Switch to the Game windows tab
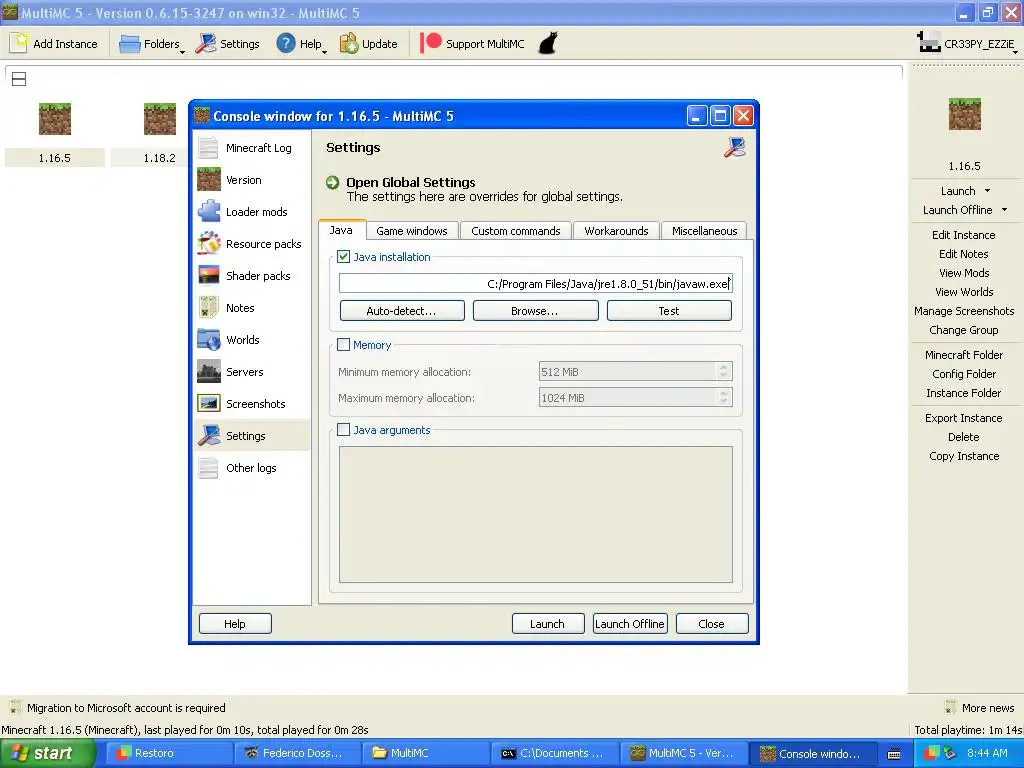 click(411, 231)
